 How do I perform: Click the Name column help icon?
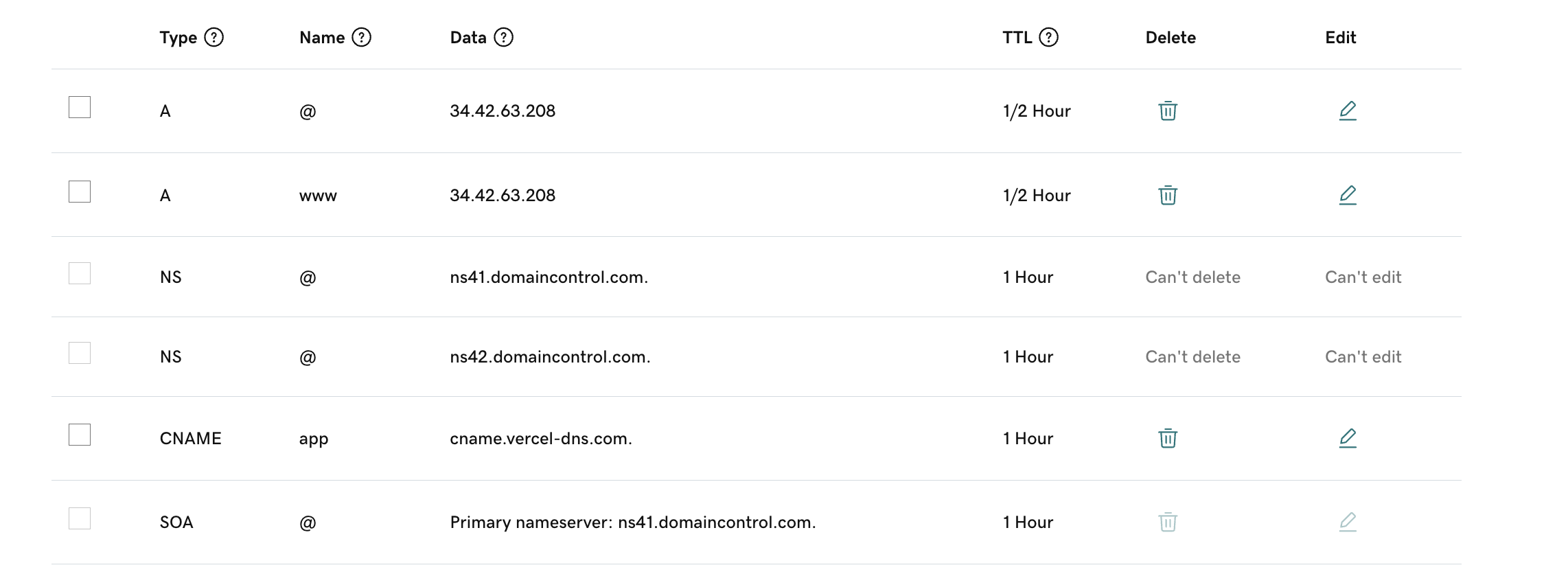[361, 37]
